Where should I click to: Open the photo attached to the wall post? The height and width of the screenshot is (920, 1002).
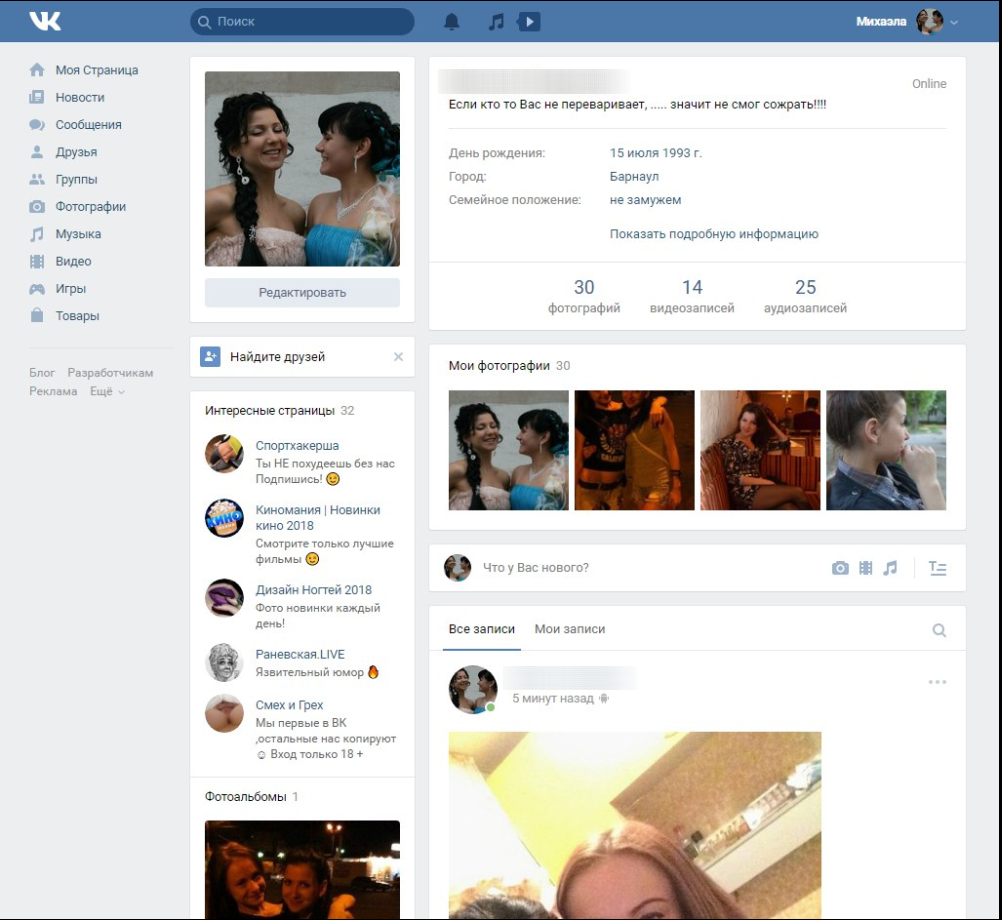pyautogui.click(x=635, y=825)
